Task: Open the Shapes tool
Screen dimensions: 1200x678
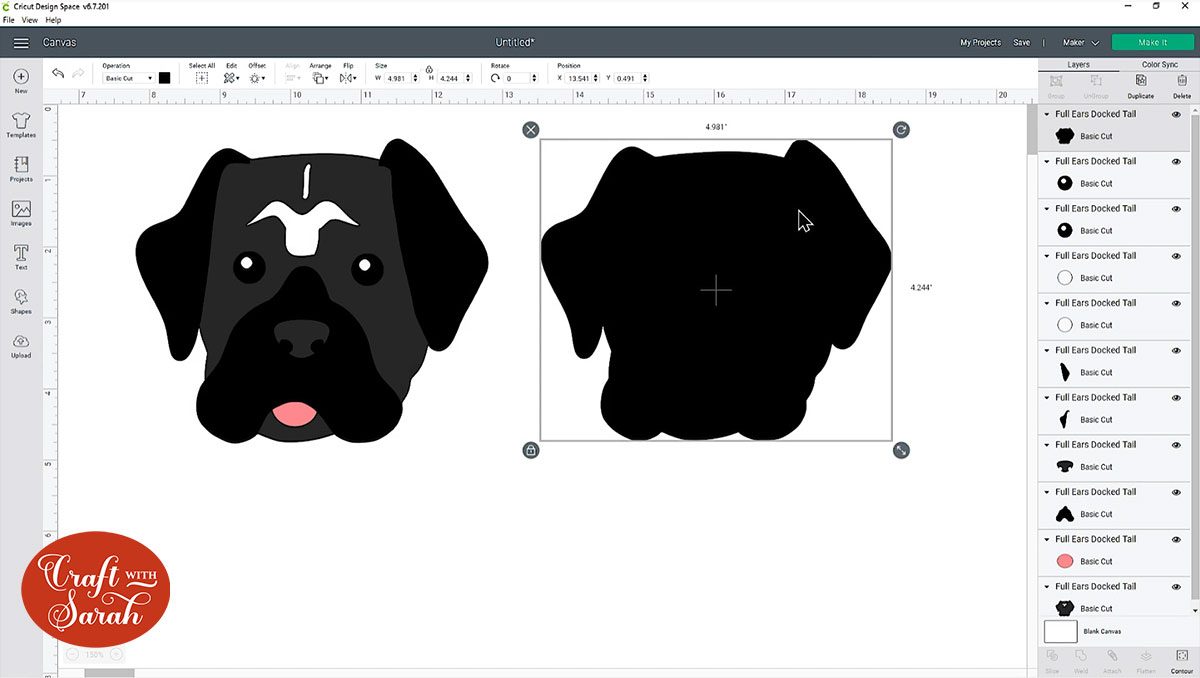Action: [x=20, y=302]
